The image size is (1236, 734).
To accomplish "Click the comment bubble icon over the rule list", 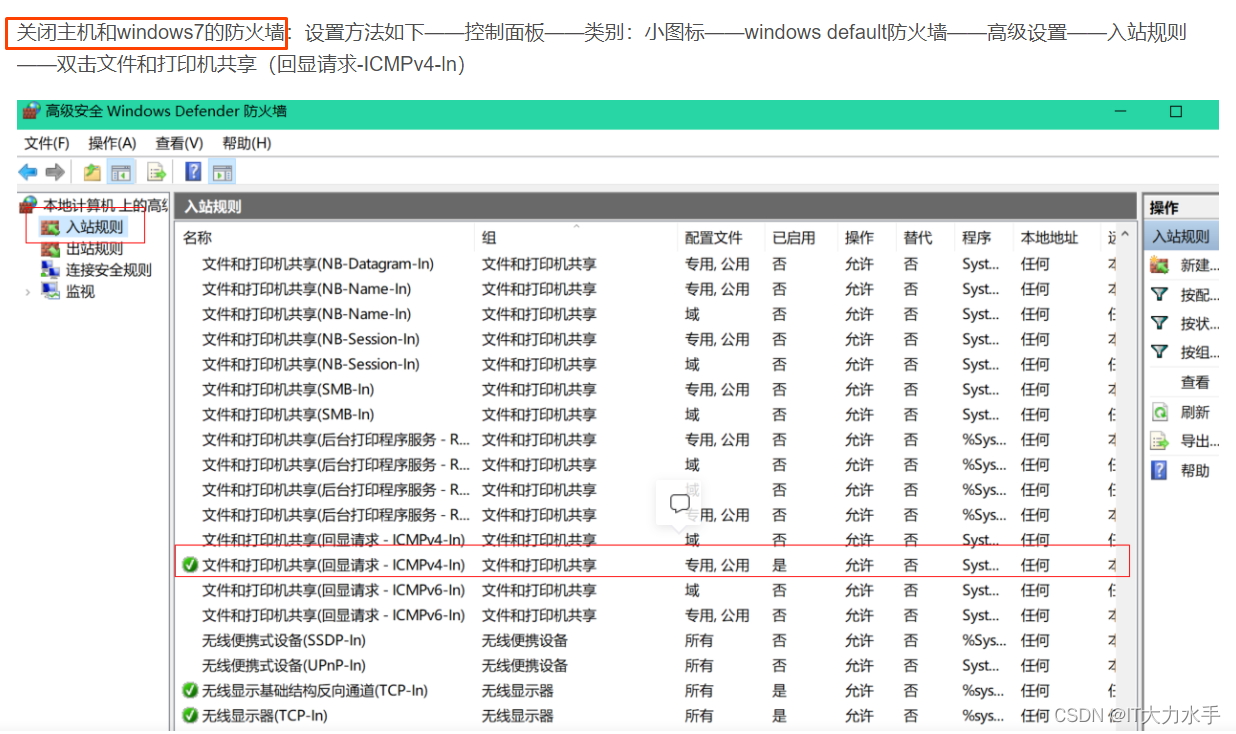I will tap(680, 504).
